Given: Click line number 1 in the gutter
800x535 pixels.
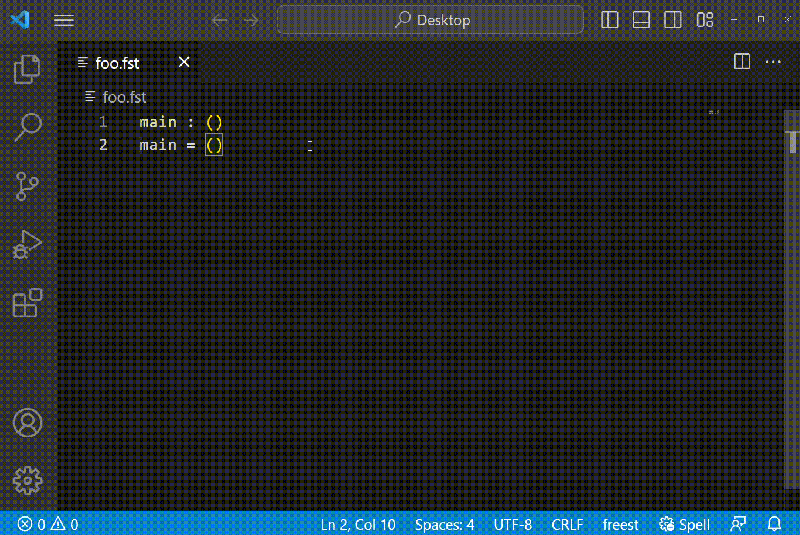Looking at the screenshot, I should 103,122.
